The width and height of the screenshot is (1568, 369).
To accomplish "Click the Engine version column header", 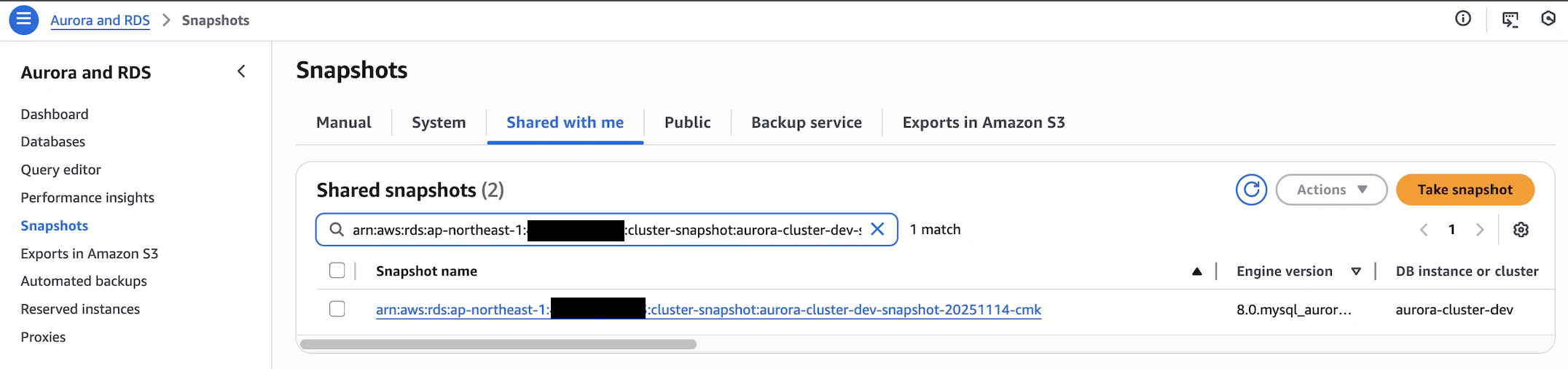I will tap(1285, 271).
